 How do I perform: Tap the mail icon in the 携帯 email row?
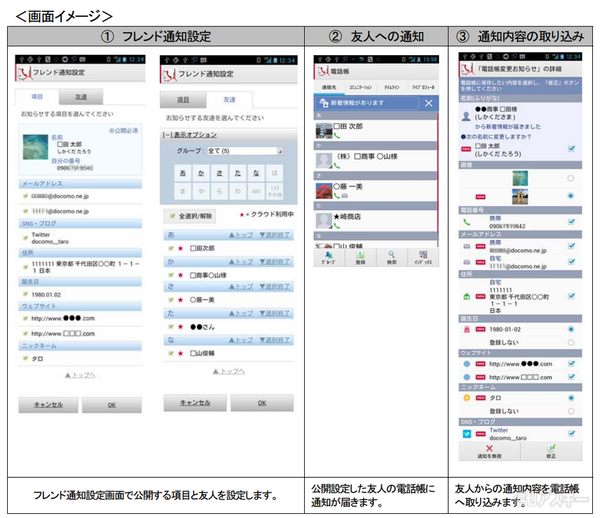pyautogui.click(x=466, y=246)
